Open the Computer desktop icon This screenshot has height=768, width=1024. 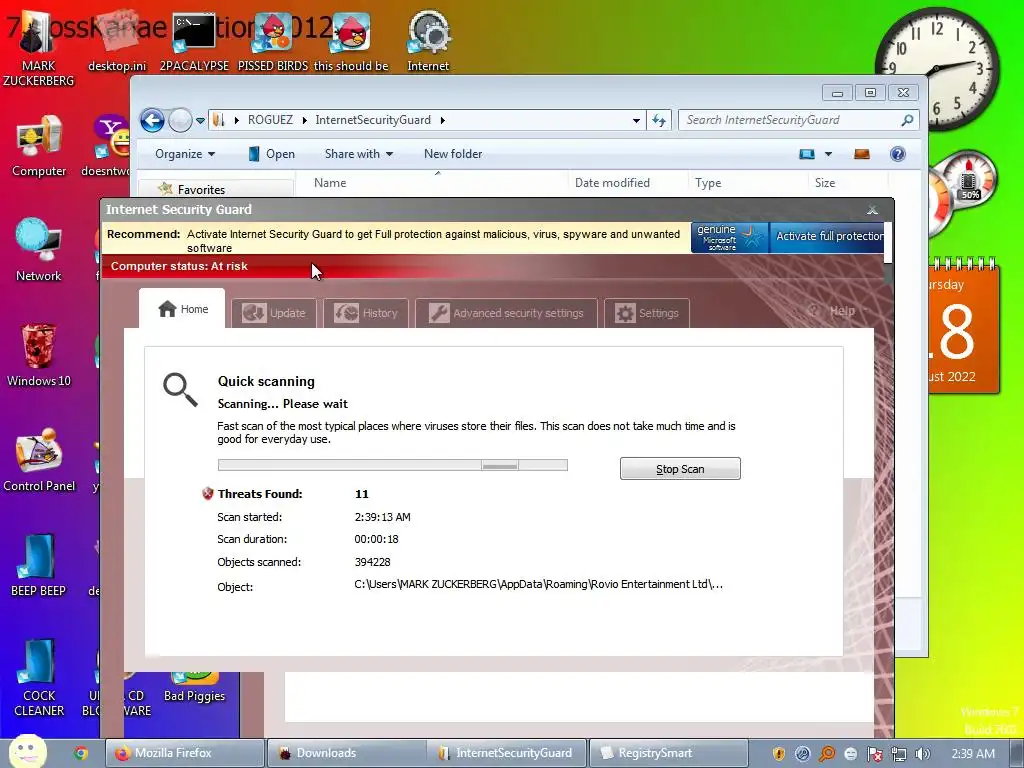click(39, 145)
